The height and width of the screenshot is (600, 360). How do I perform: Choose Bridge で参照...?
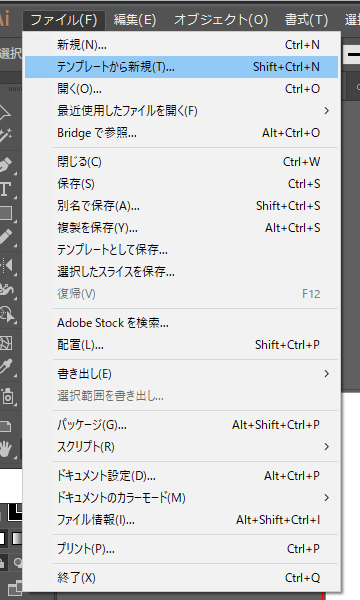pos(181,133)
